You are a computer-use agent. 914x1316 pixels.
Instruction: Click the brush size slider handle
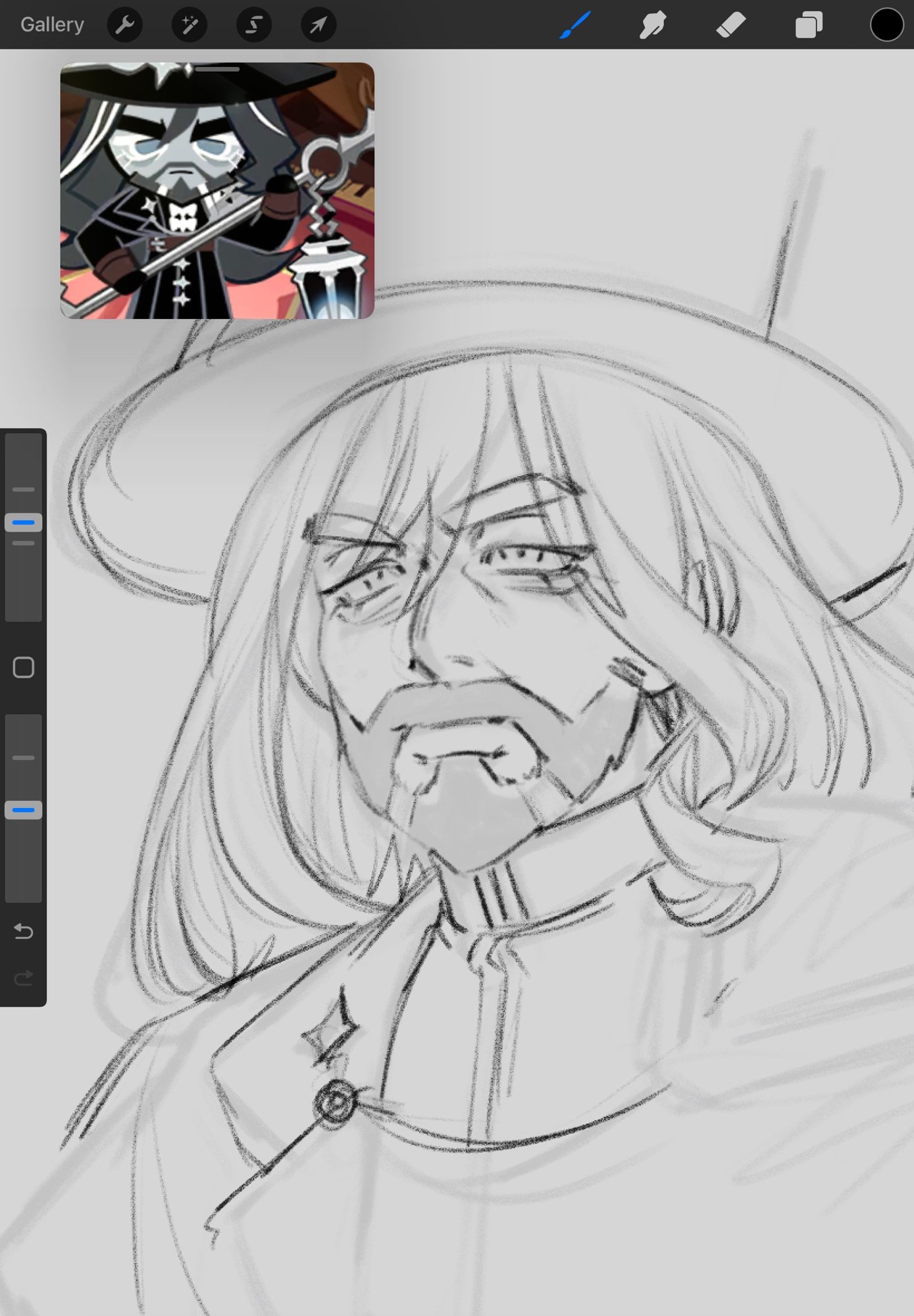pyautogui.click(x=24, y=522)
